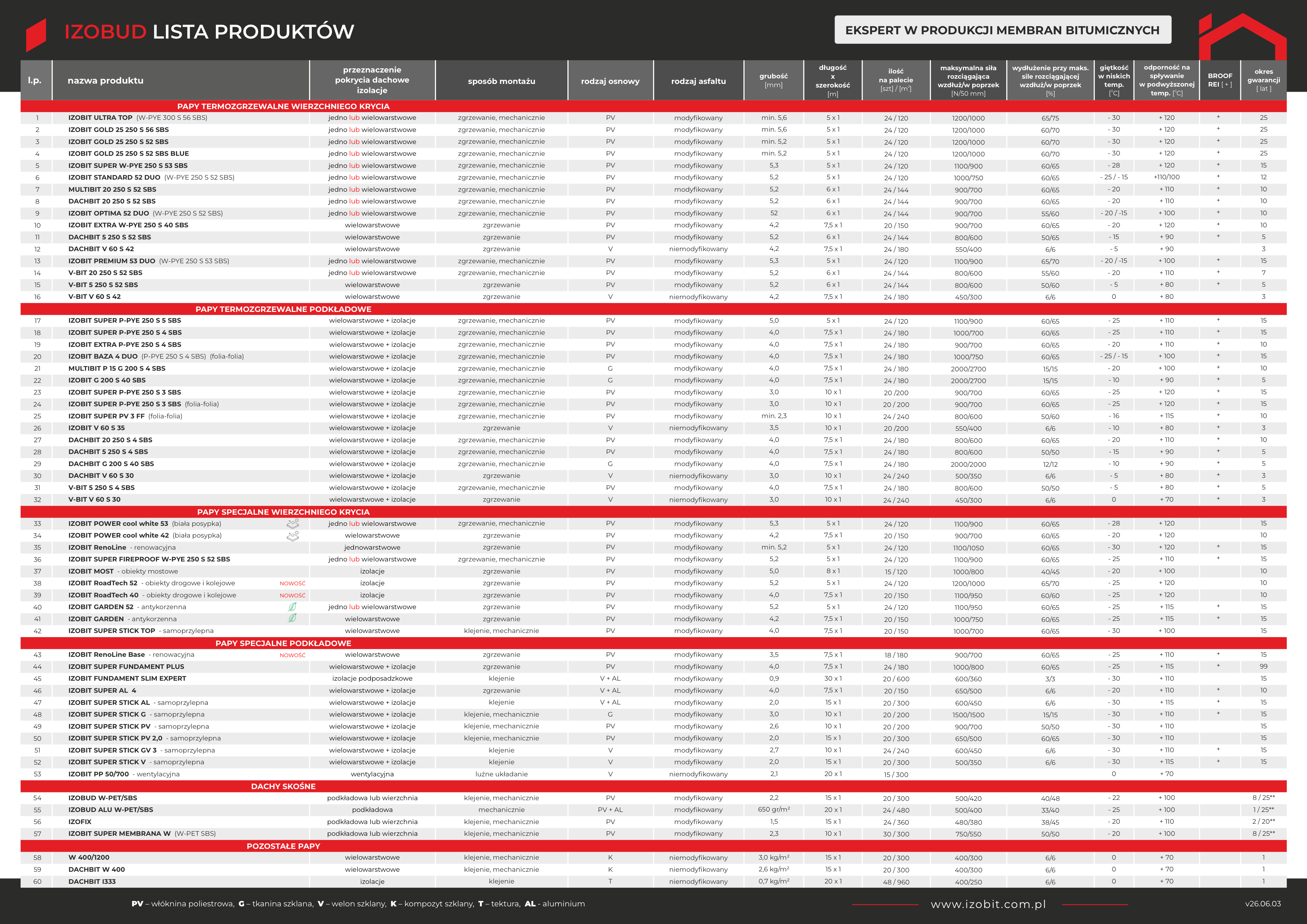Screen dimensions: 1307x924
Task: Click the BROOF REI column header
Action: pos(1220,80)
